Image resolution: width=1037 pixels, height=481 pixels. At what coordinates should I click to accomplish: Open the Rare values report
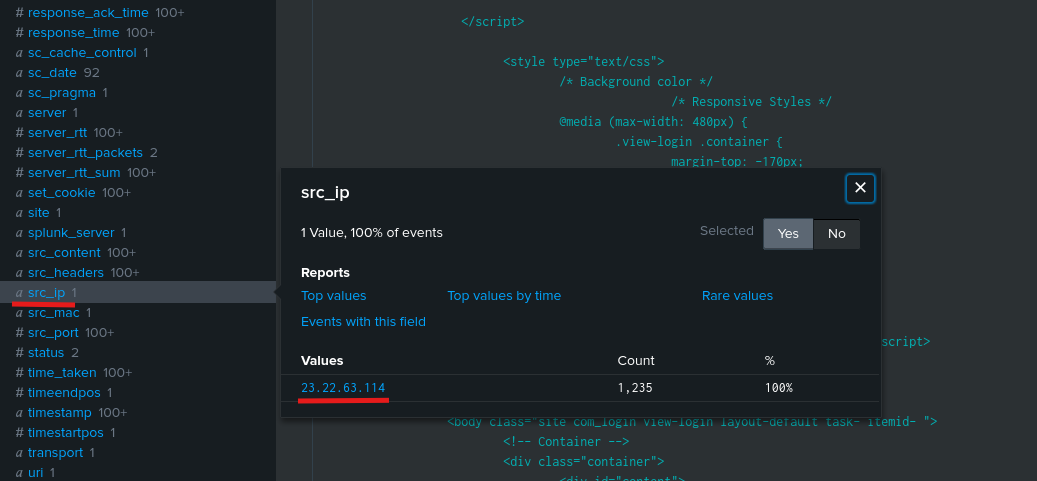pyautogui.click(x=737, y=296)
